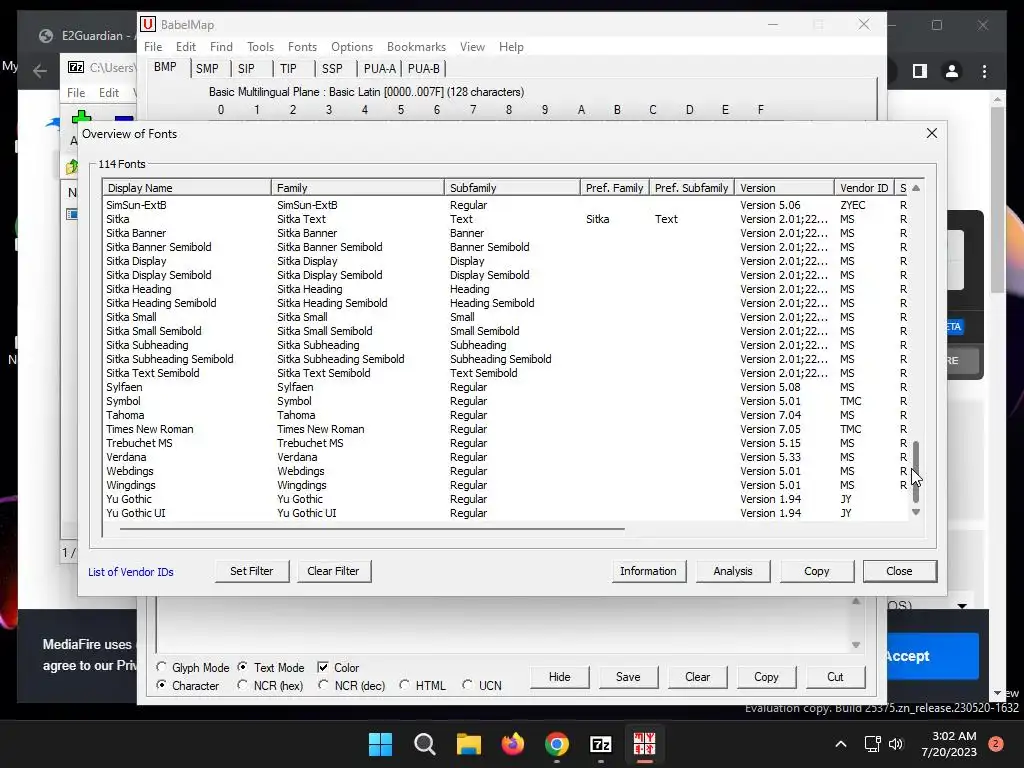Click Chrome back arrow button

point(40,71)
